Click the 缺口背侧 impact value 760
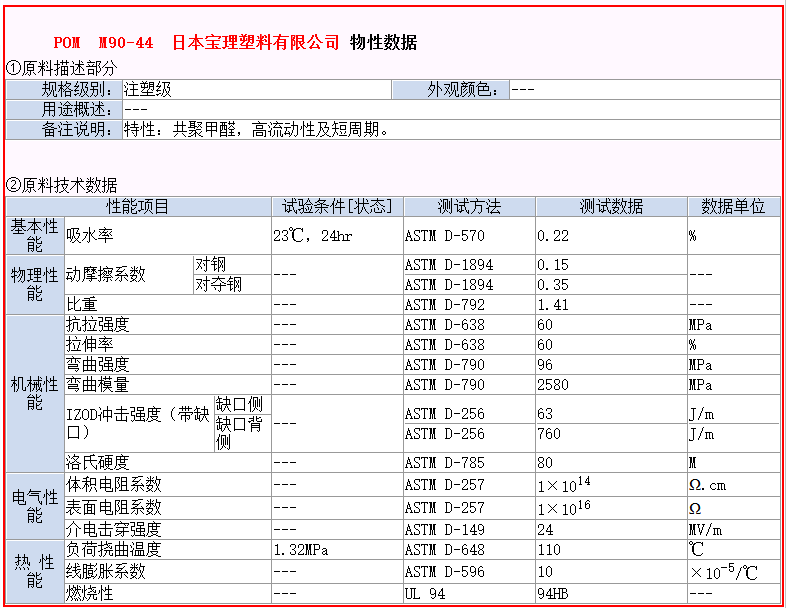 [550, 434]
